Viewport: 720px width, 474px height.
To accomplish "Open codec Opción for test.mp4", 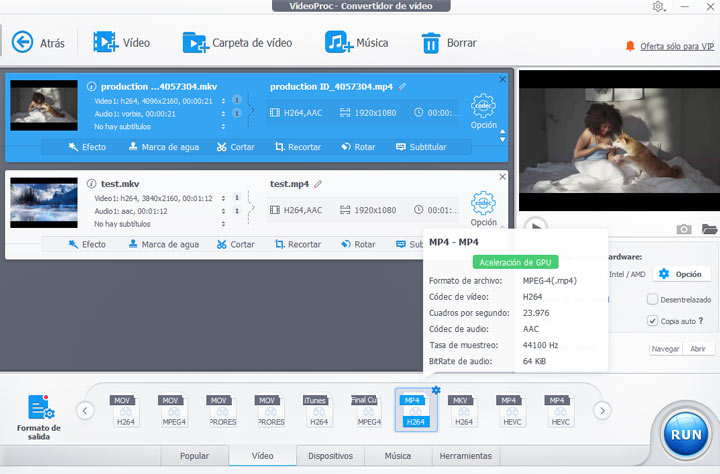I will pos(484,209).
